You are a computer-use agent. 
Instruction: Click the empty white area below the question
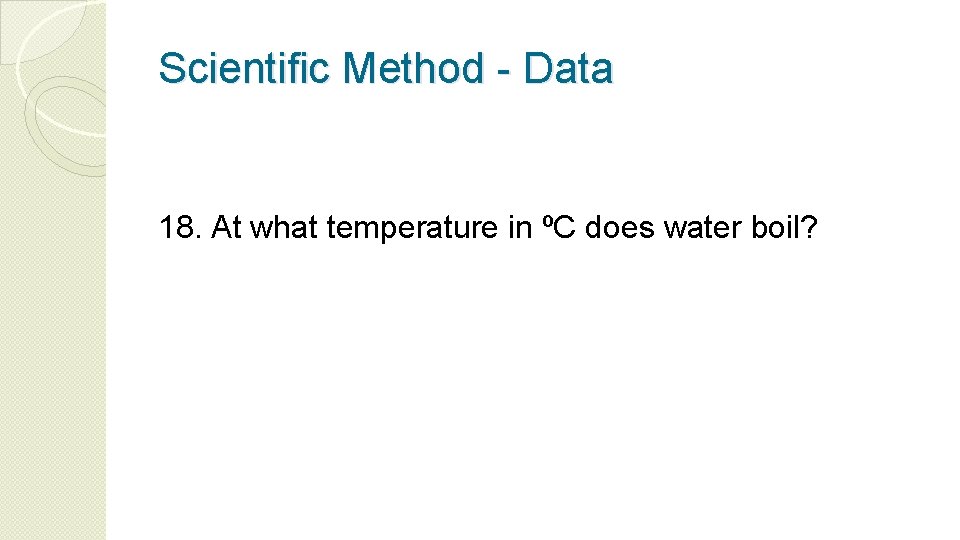pos(527,392)
